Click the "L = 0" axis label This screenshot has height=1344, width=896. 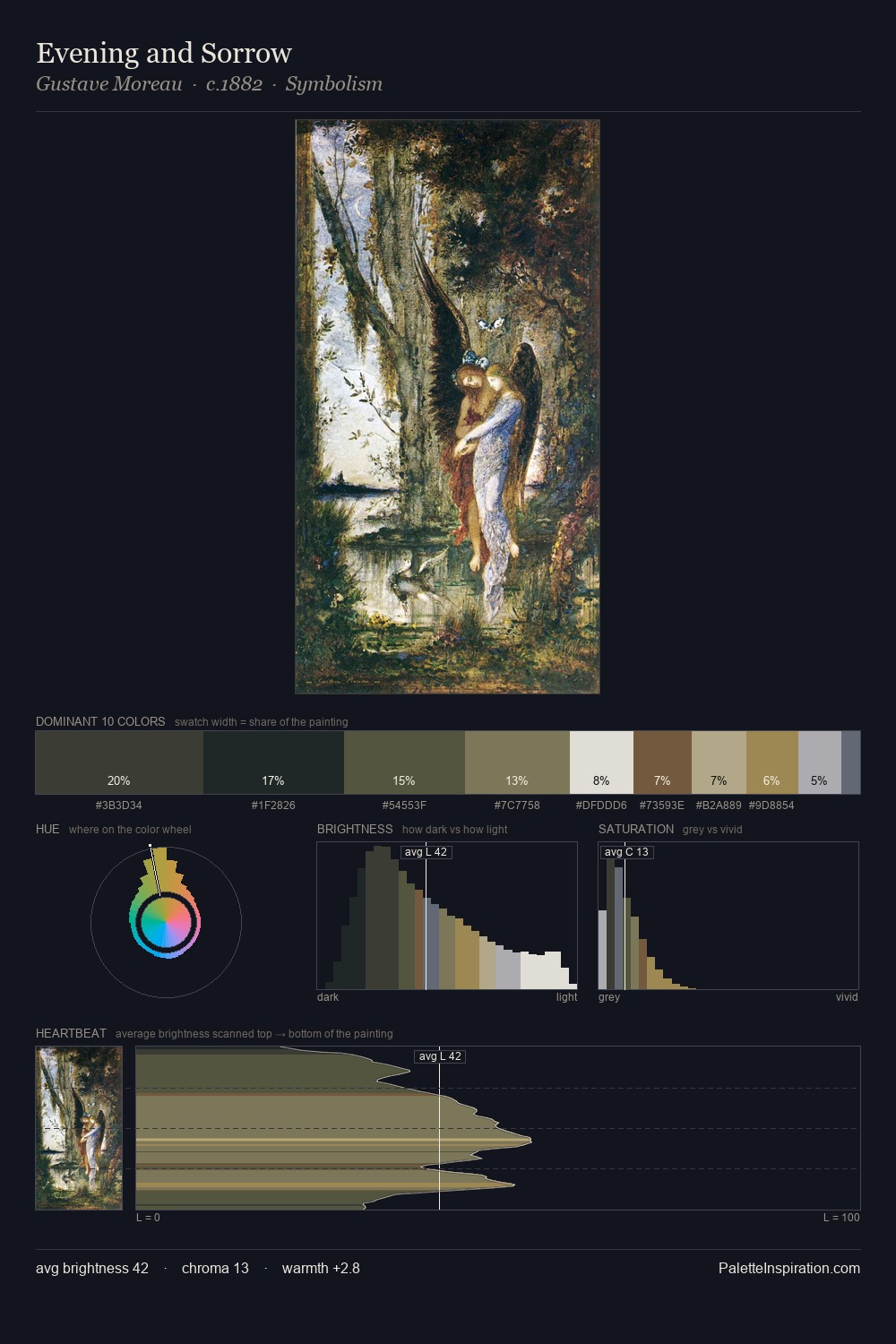click(x=148, y=1218)
